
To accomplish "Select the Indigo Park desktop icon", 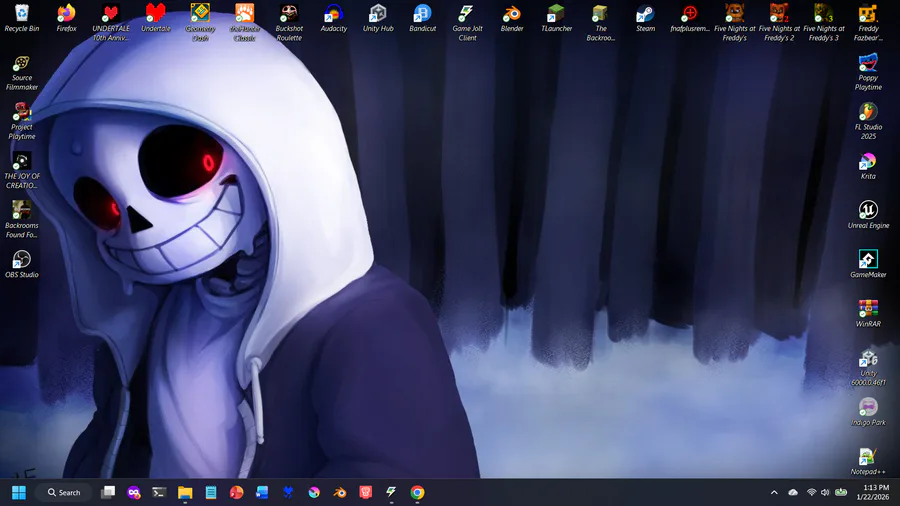I will click(868, 412).
